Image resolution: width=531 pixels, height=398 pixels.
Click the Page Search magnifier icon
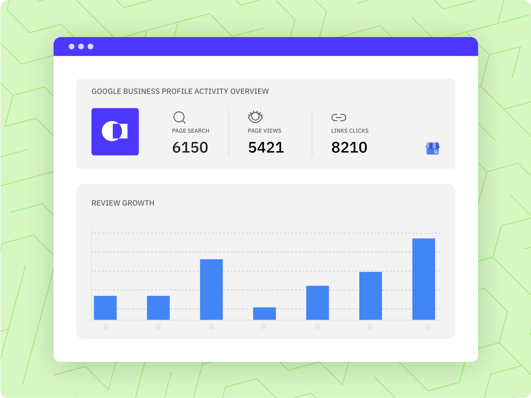[x=179, y=118]
